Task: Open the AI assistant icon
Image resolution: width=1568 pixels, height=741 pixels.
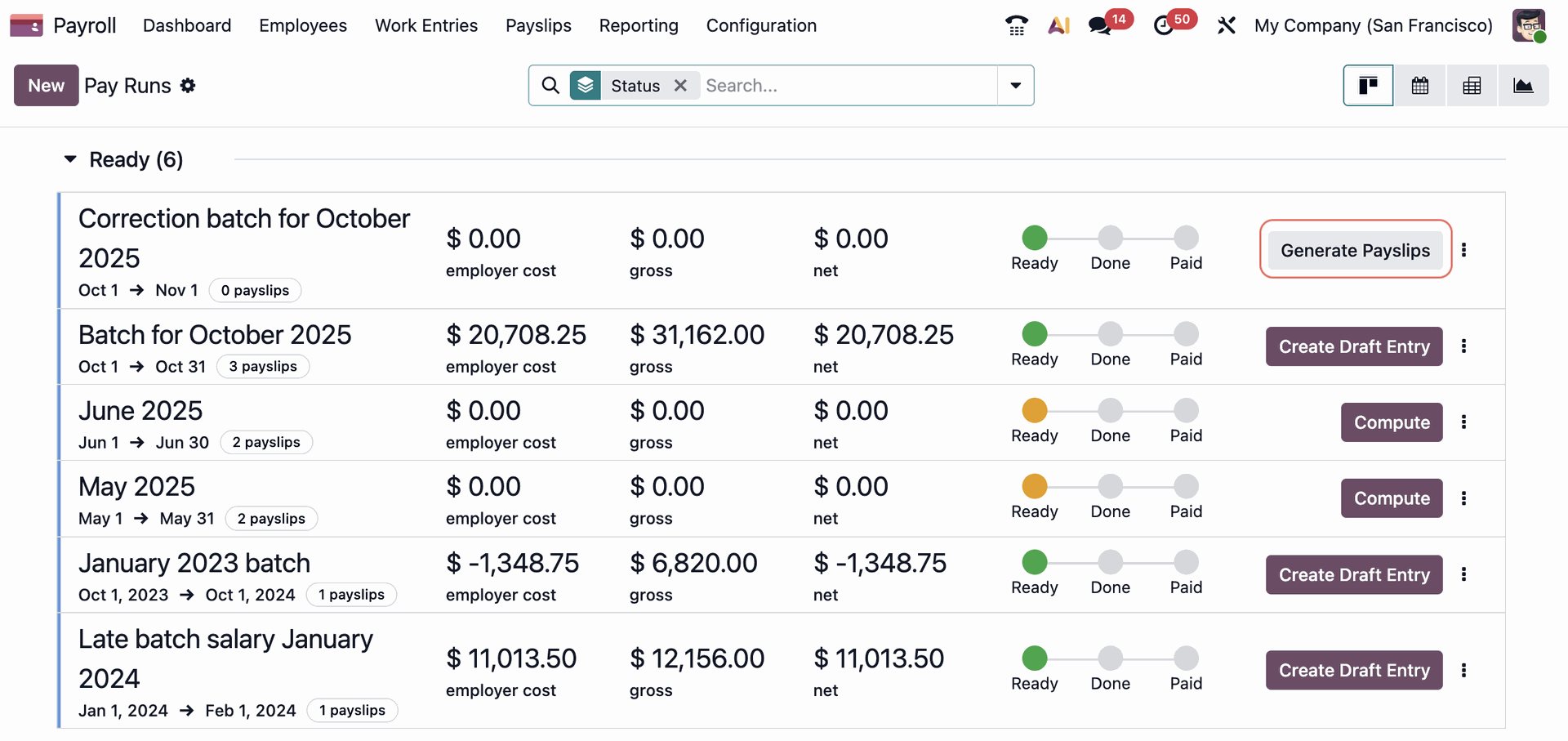Action: 1058,26
